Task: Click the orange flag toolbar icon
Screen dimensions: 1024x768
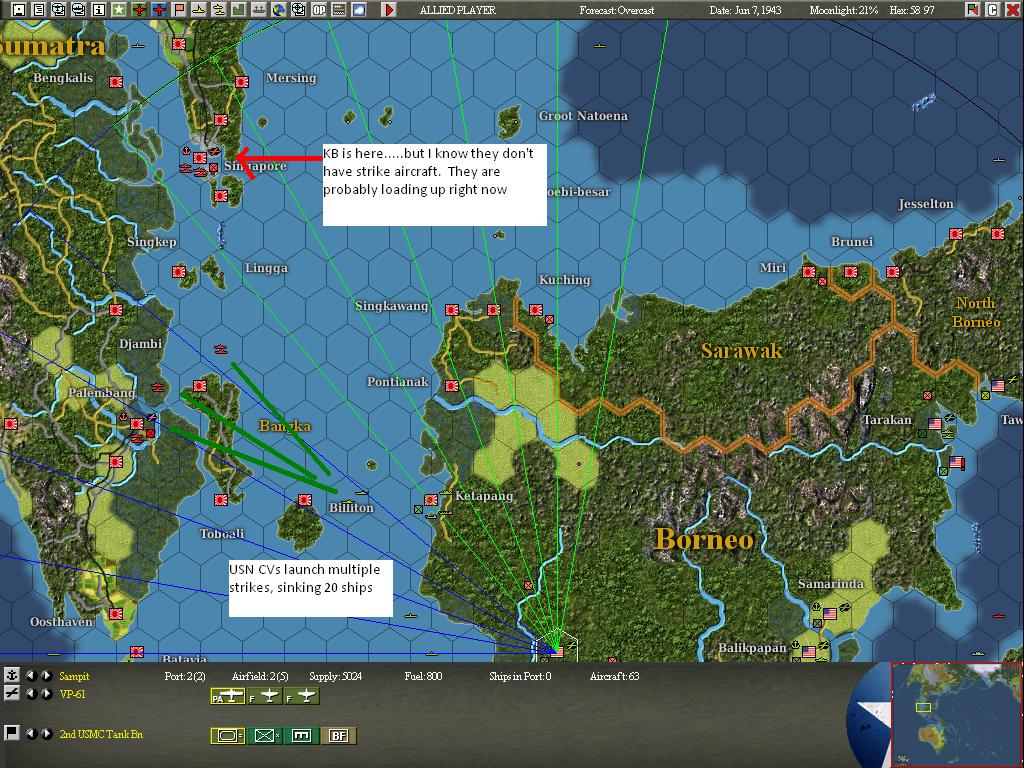Action: (178, 9)
